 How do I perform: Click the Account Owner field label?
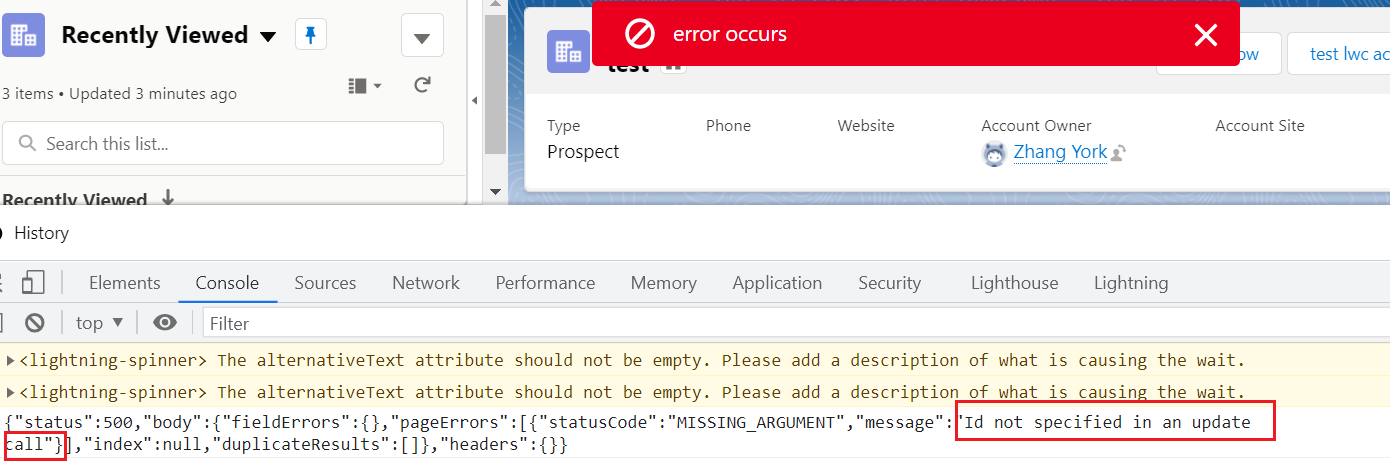click(1036, 126)
